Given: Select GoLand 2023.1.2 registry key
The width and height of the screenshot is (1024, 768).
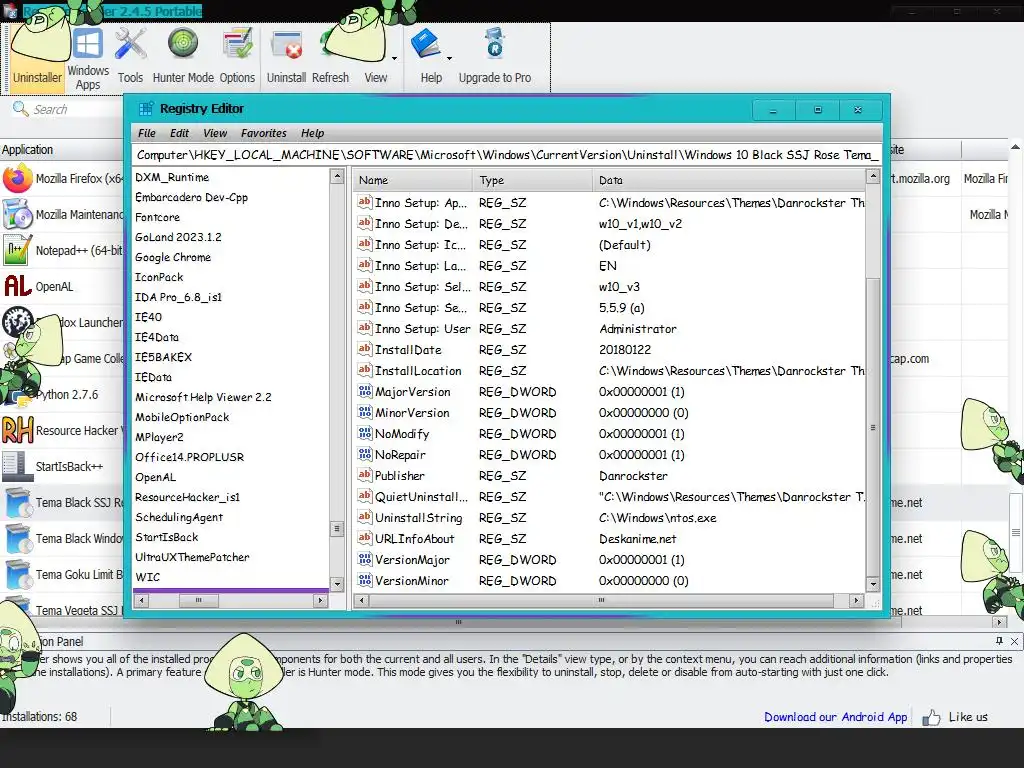Looking at the screenshot, I should pos(178,237).
